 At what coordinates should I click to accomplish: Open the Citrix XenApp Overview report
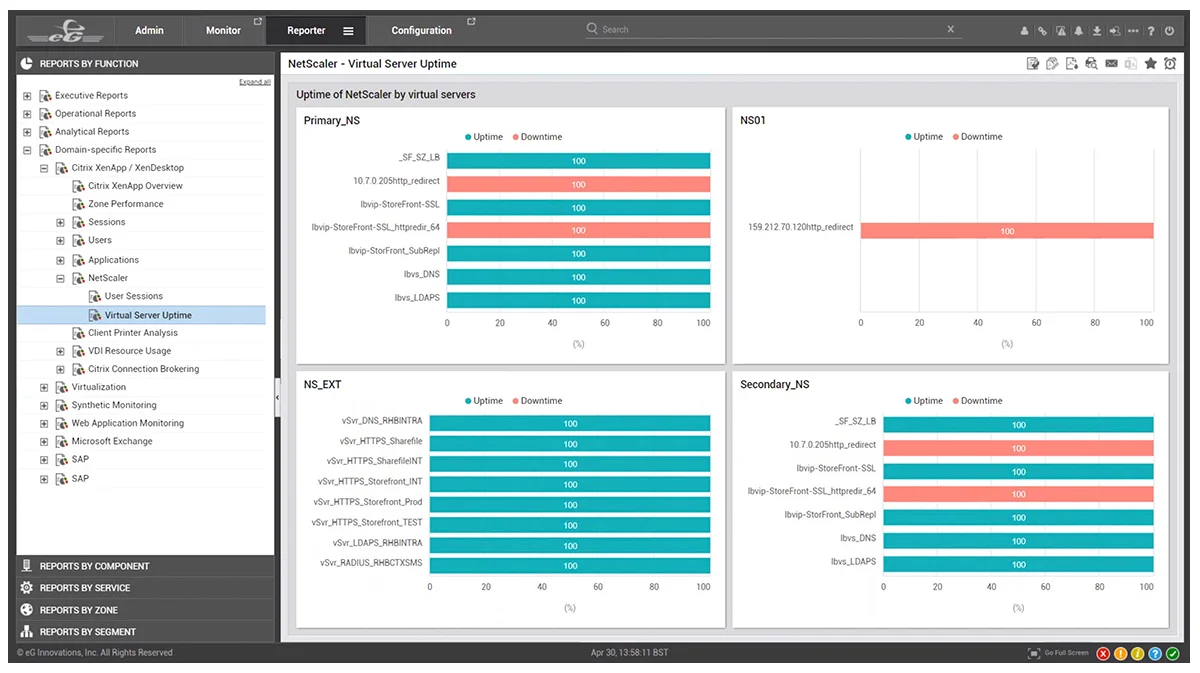135,186
